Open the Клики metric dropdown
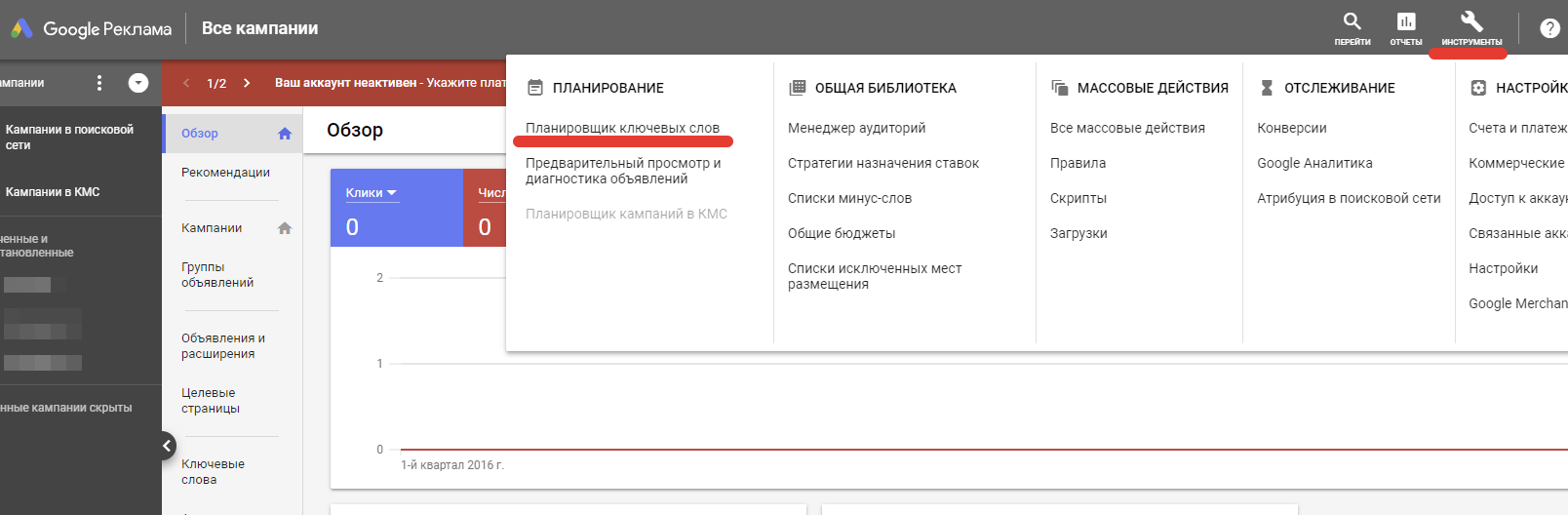Viewport: 1568px width, 515px height. [x=372, y=193]
